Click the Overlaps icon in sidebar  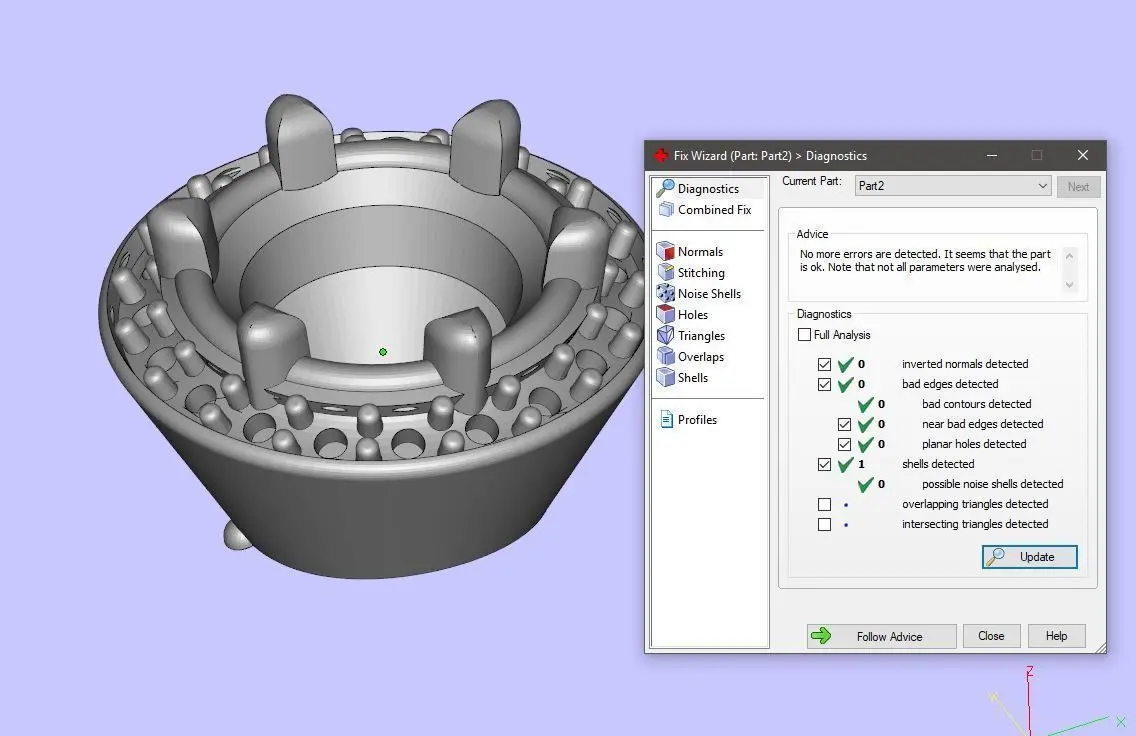(x=665, y=356)
